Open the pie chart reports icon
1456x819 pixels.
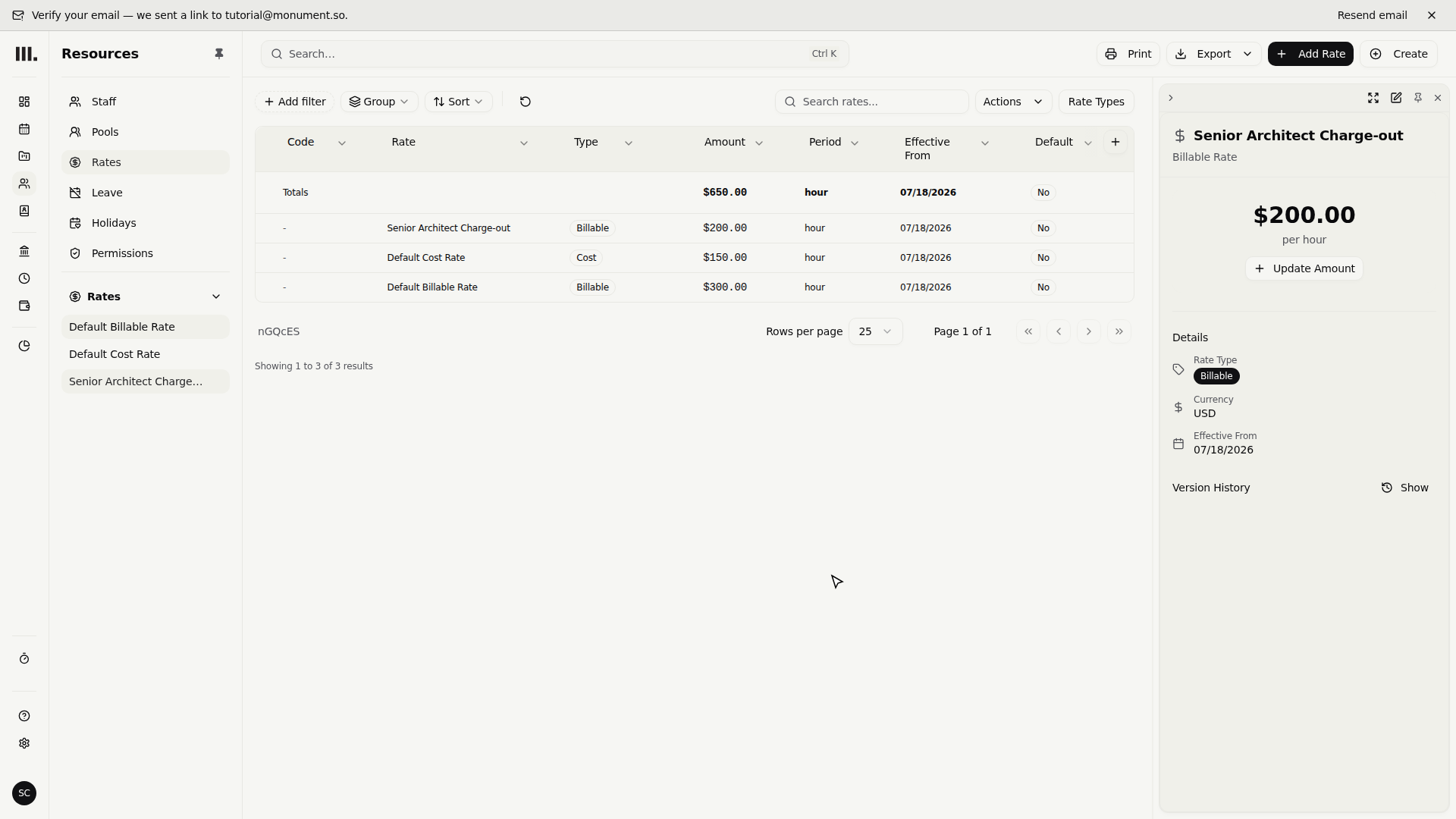point(24,346)
